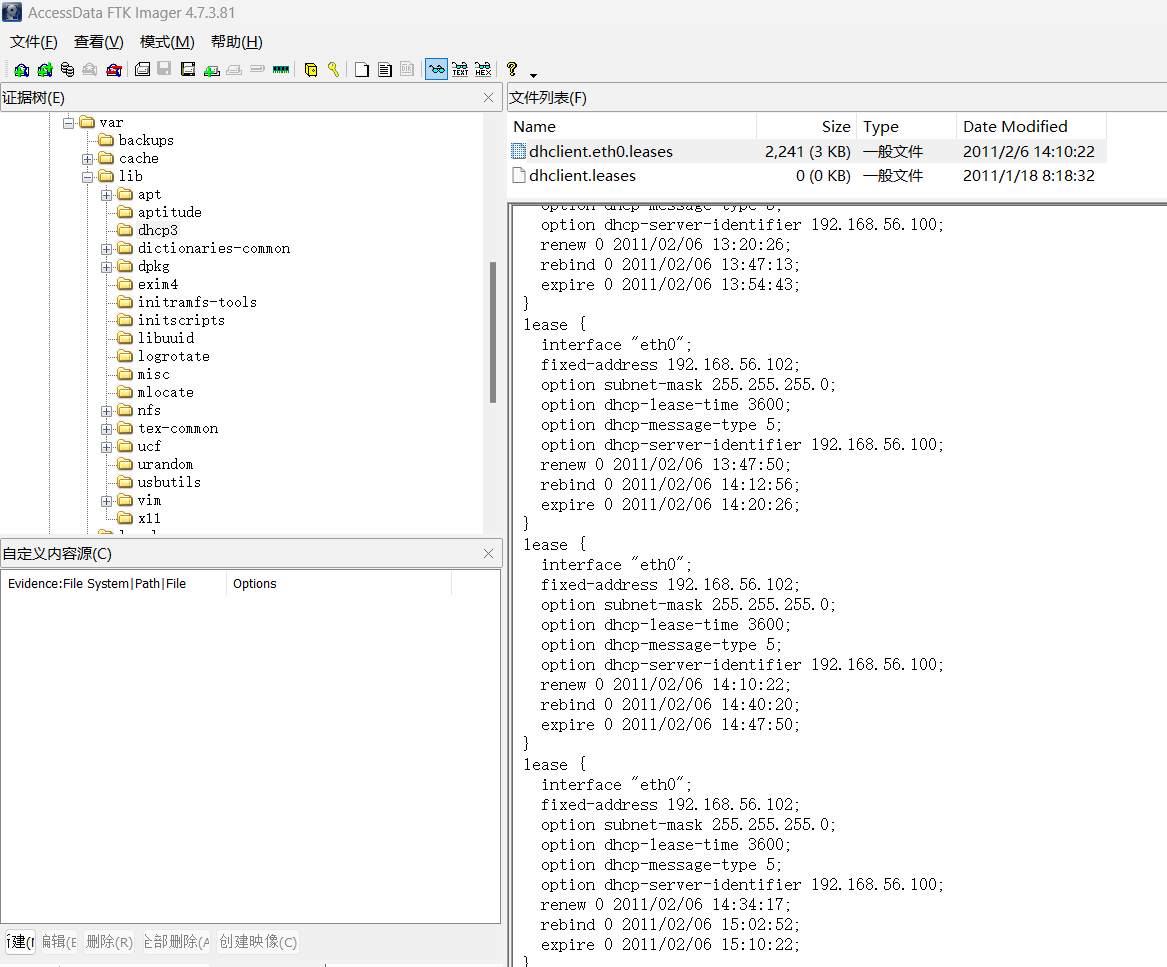Click the 新建 button in custom content panel

(x=20, y=942)
